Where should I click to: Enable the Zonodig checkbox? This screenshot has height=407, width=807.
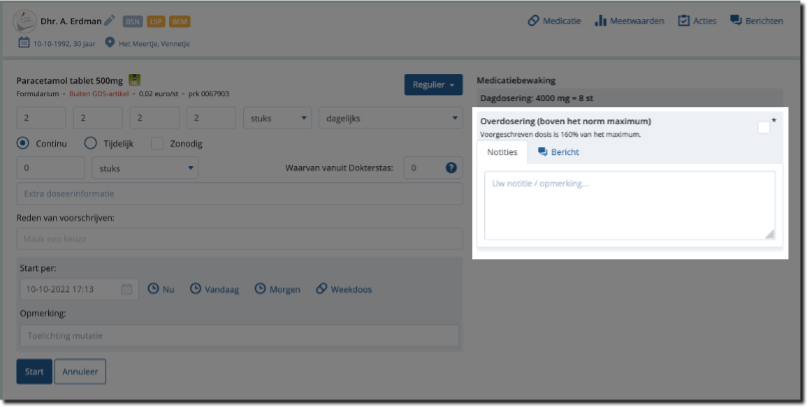pos(157,143)
